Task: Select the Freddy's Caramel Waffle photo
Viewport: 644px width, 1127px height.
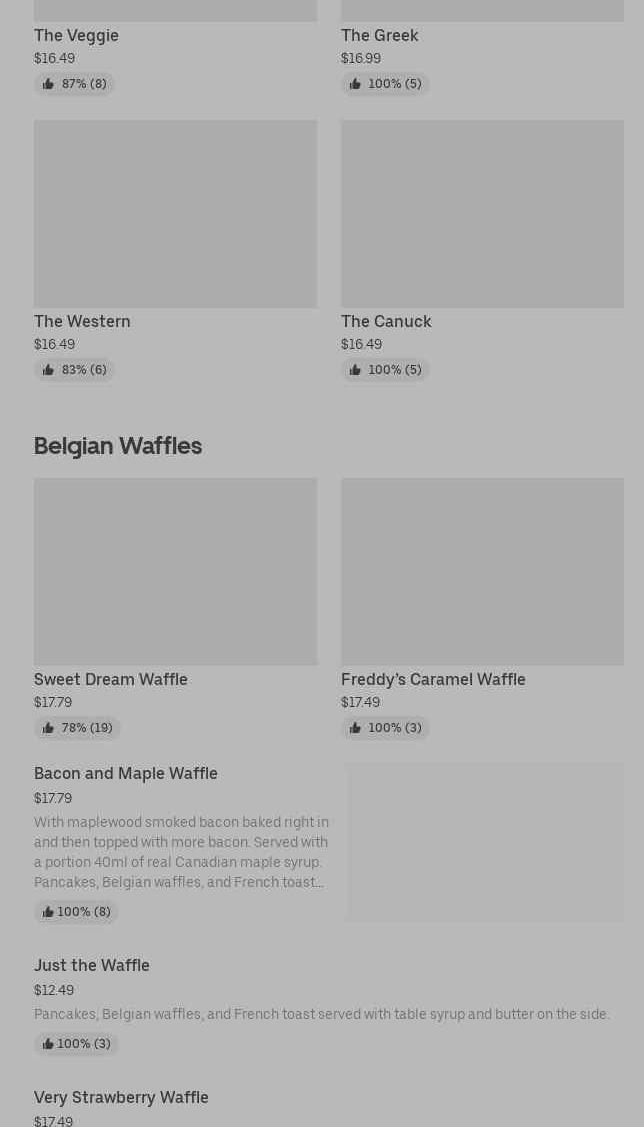Action: click(x=482, y=572)
